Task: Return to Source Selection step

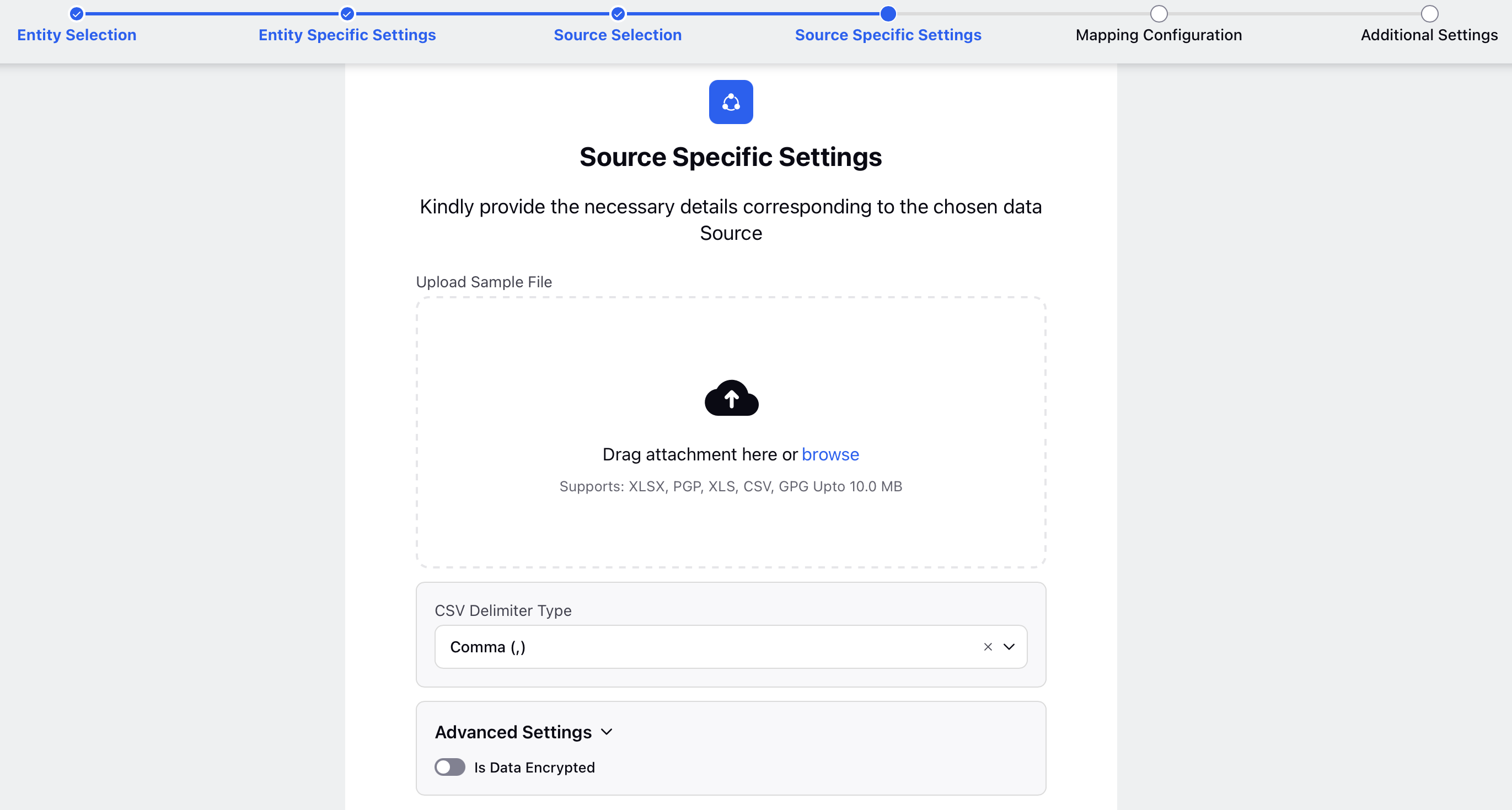Action: tap(618, 35)
